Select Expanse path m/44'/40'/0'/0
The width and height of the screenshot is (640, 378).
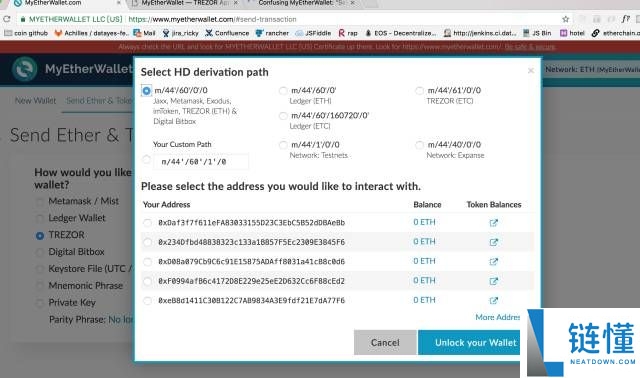pyautogui.click(x=419, y=145)
